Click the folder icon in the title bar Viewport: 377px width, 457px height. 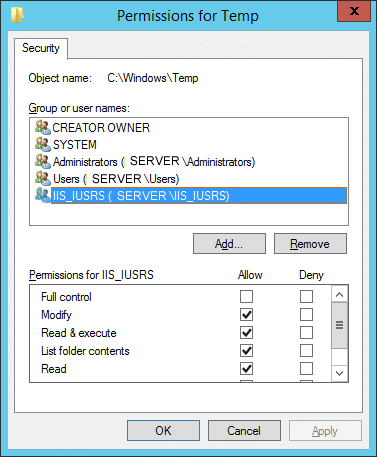(x=17, y=15)
